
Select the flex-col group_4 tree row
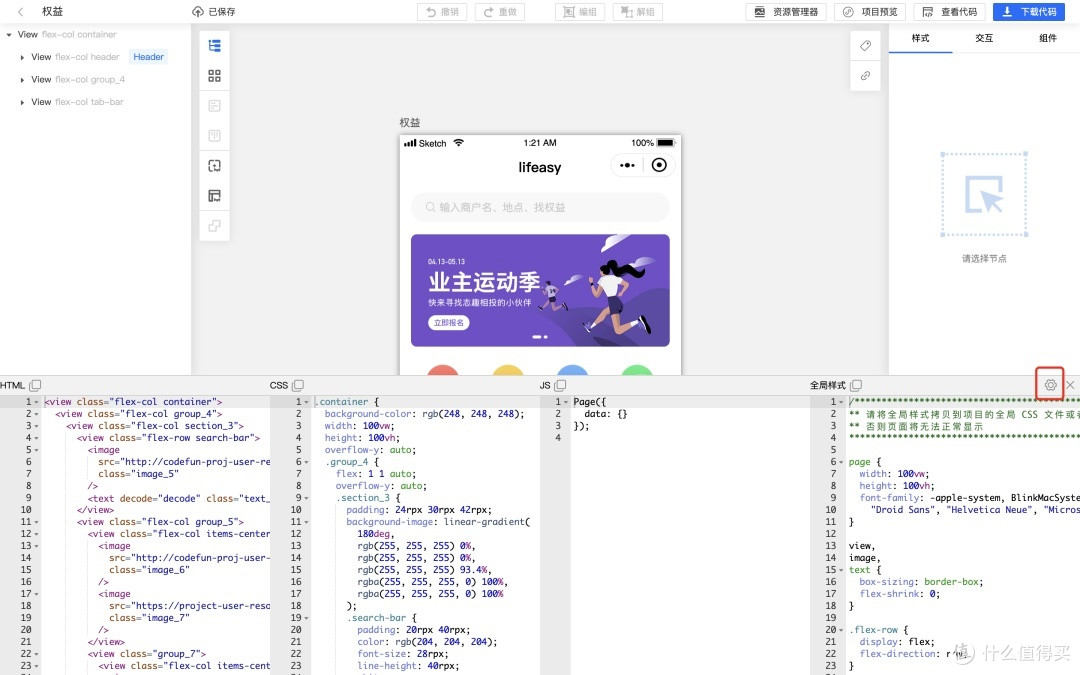pyautogui.click(x=95, y=80)
